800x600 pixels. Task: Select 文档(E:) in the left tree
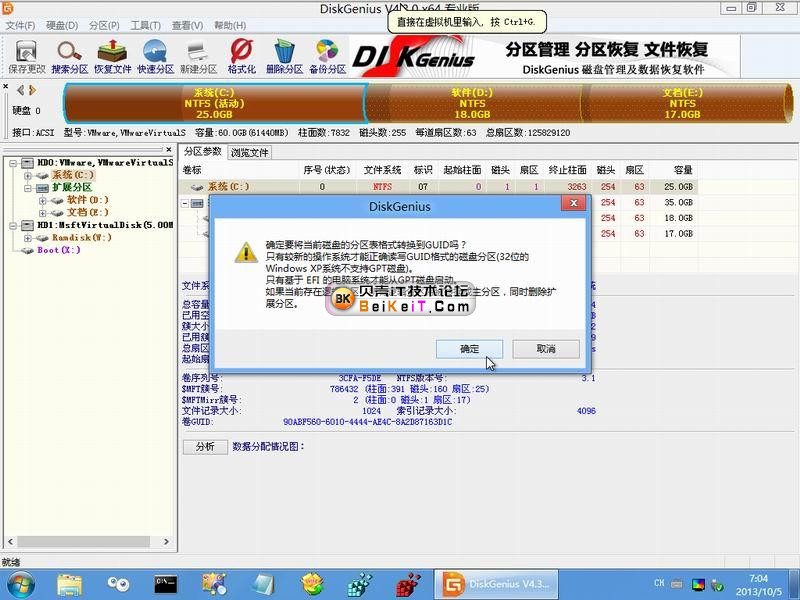point(88,212)
